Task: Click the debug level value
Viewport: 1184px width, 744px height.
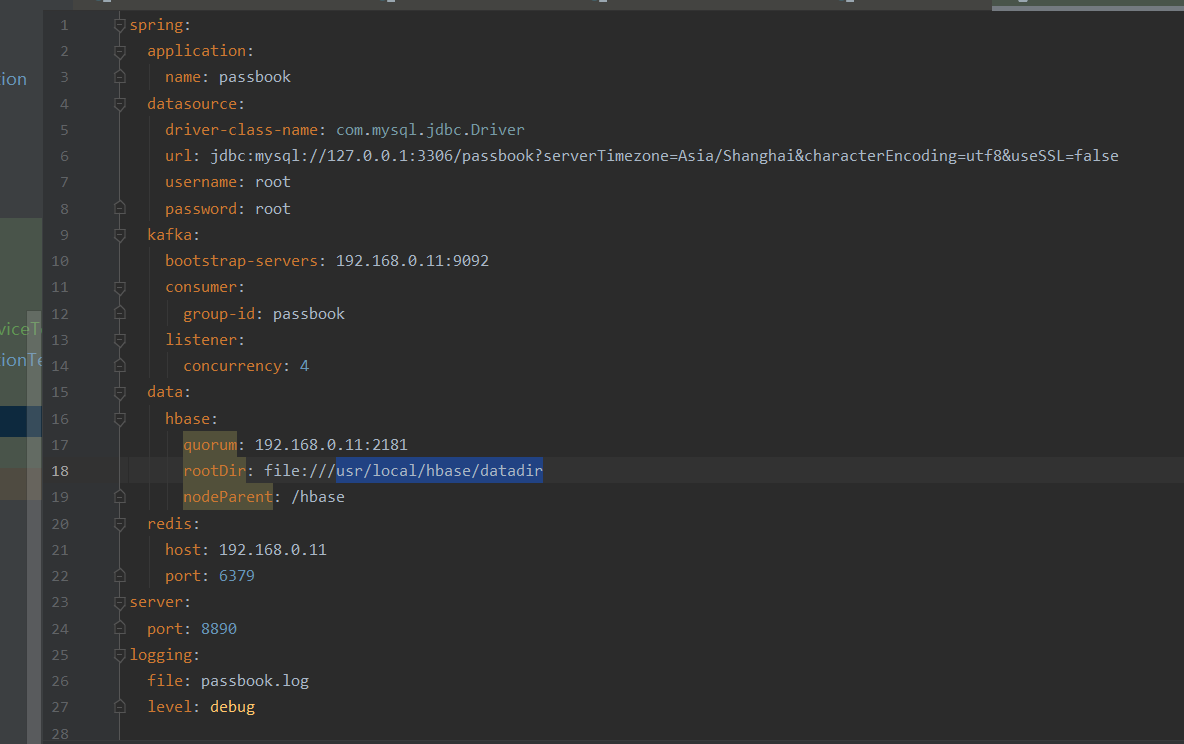Action: click(x=233, y=707)
